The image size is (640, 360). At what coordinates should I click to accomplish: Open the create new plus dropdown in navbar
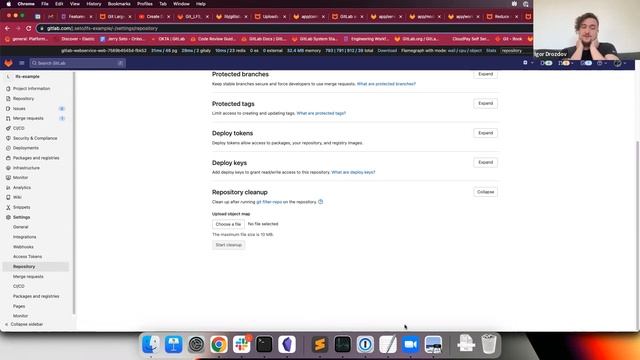[x=527, y=63]
